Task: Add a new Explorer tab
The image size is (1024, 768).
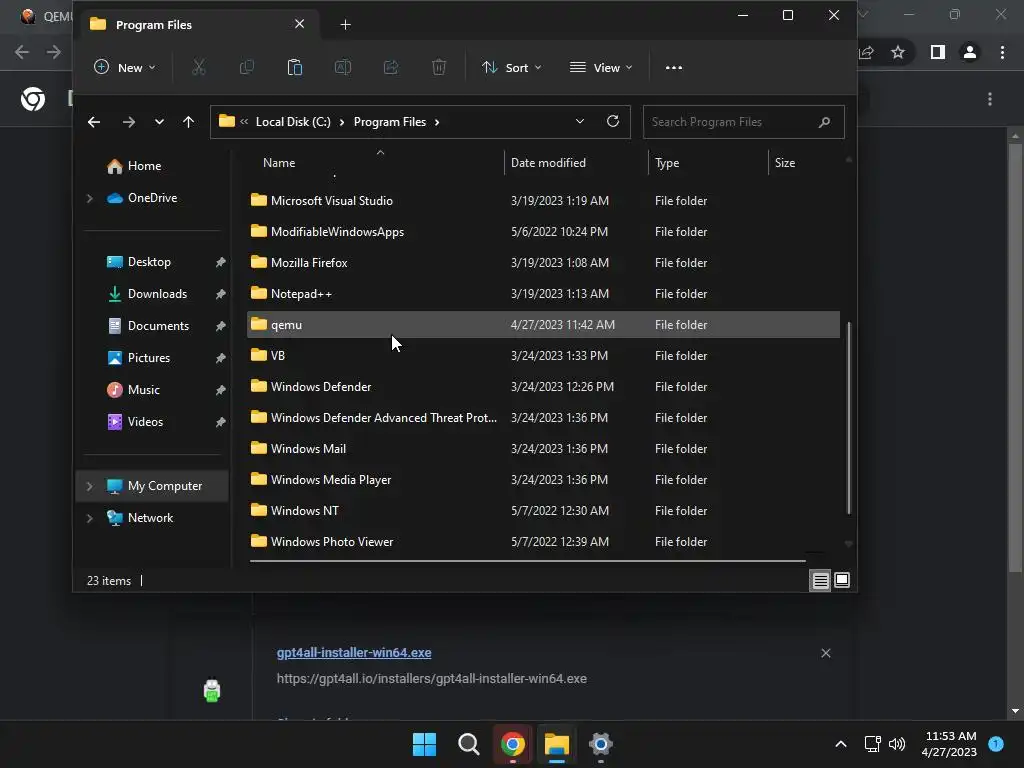Action: coord(345,25)
